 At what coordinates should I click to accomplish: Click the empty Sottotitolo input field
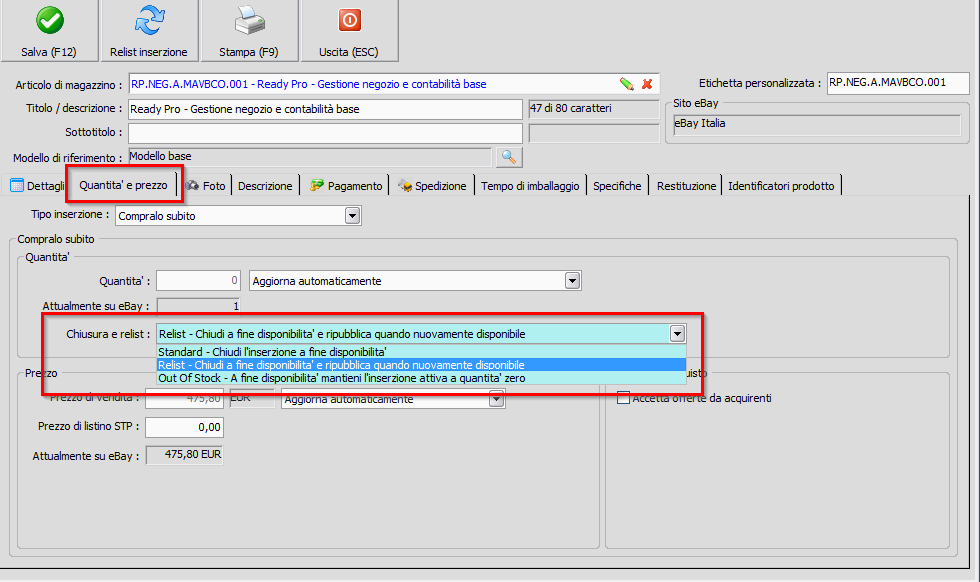325,133
